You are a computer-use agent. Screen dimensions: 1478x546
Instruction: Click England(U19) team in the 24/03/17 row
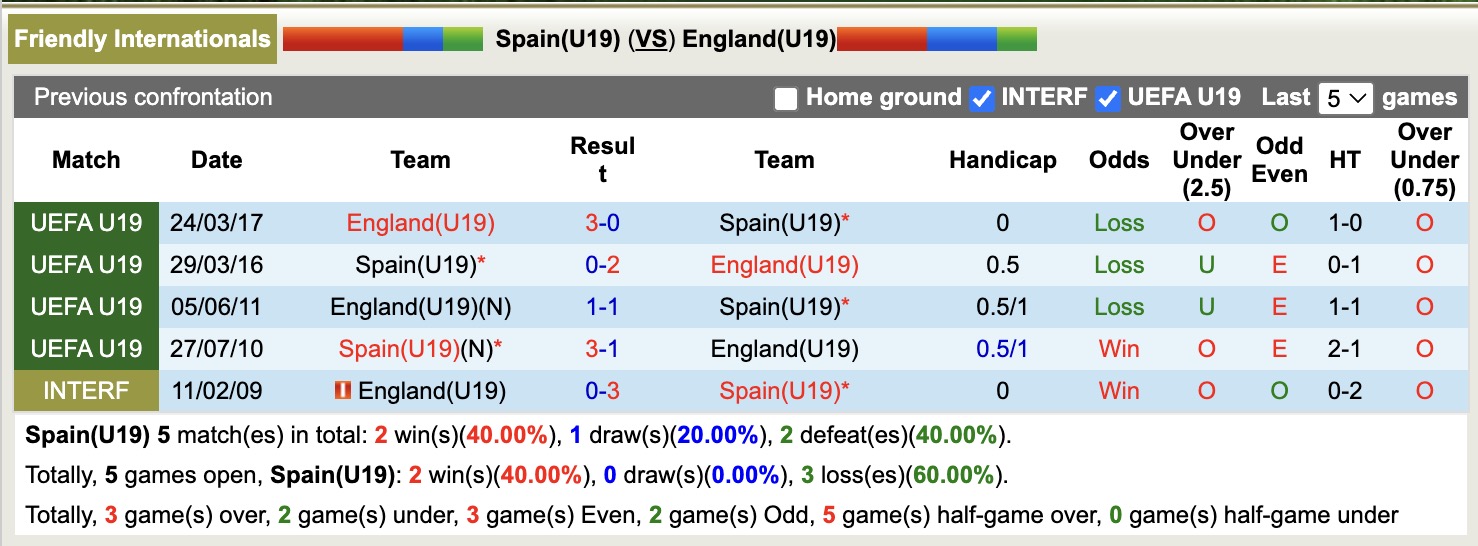[x=420, y=223]
